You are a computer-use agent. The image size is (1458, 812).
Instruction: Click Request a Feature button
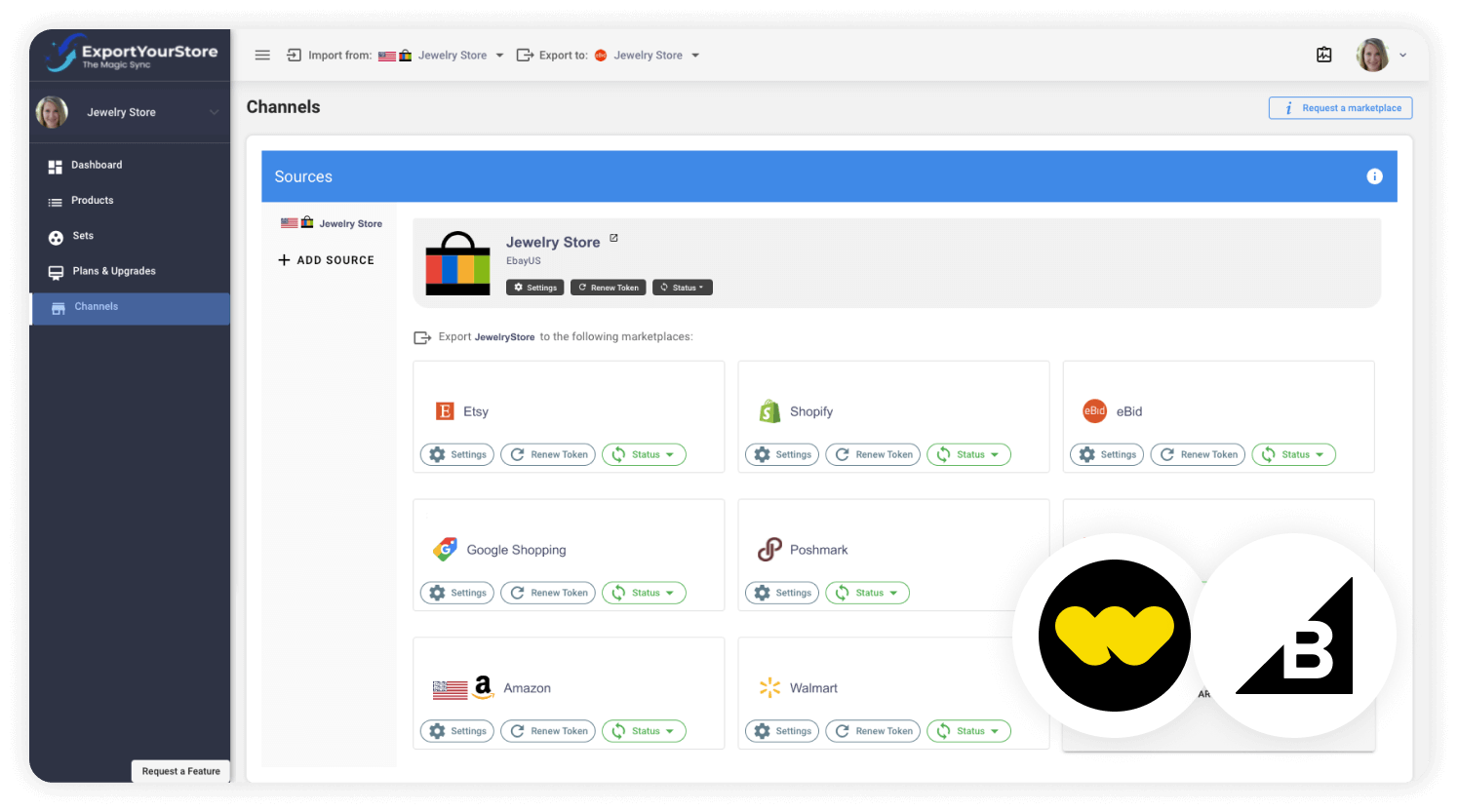pyautogui.click(x=180, y=771)
